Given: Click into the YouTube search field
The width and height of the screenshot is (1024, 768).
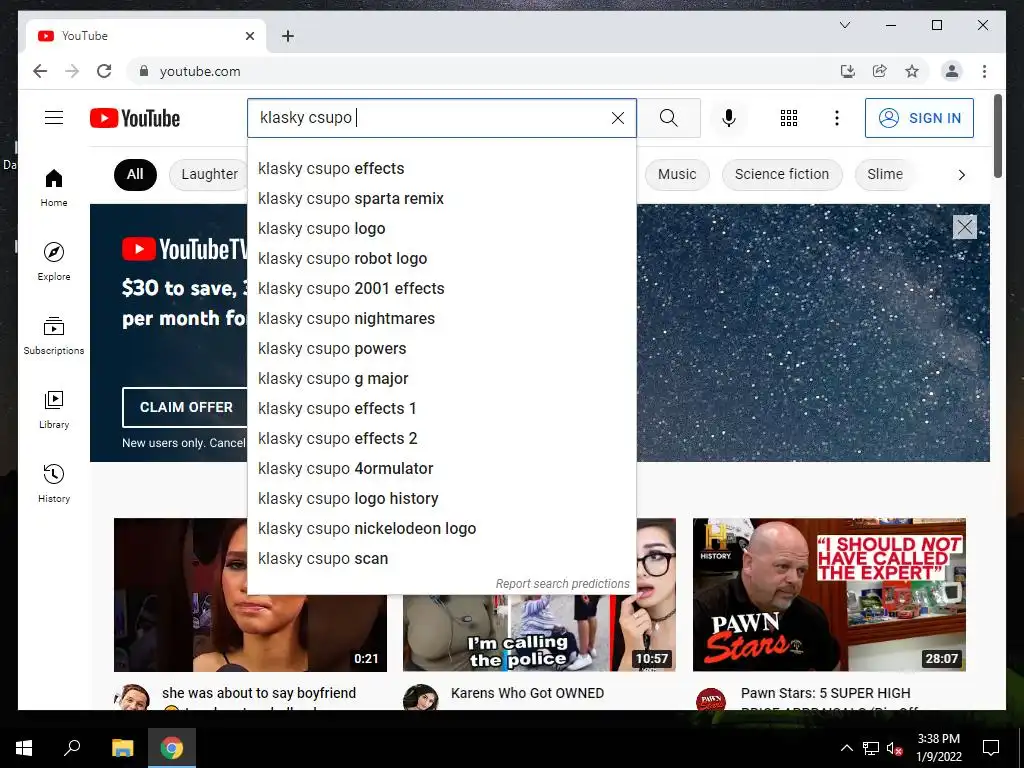Looking at the screenshot, I should [431, 118].
